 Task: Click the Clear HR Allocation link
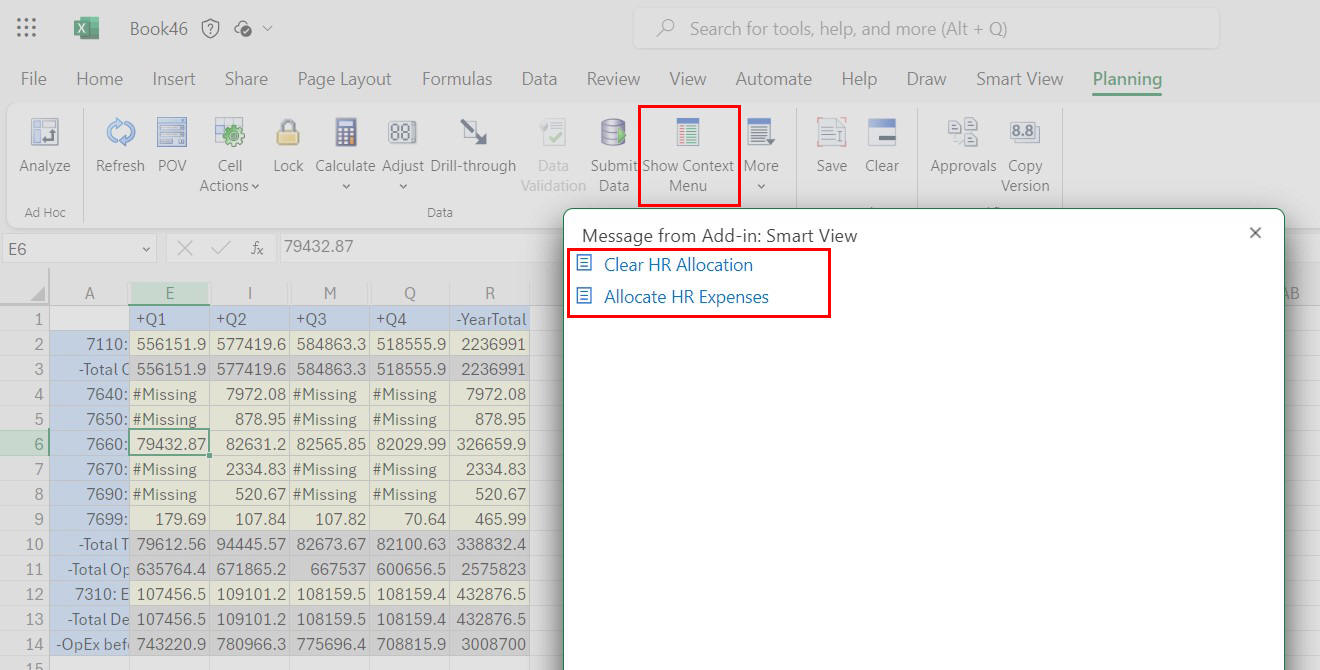(678, 264)
